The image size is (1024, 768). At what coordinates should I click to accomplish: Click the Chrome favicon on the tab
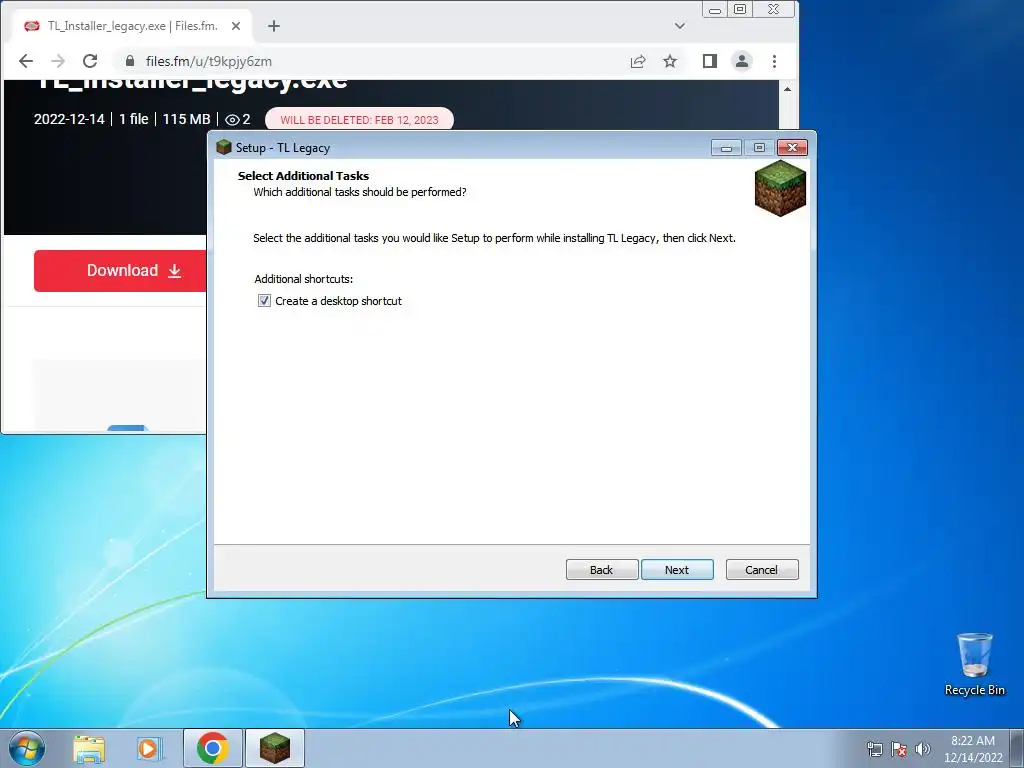31,26
